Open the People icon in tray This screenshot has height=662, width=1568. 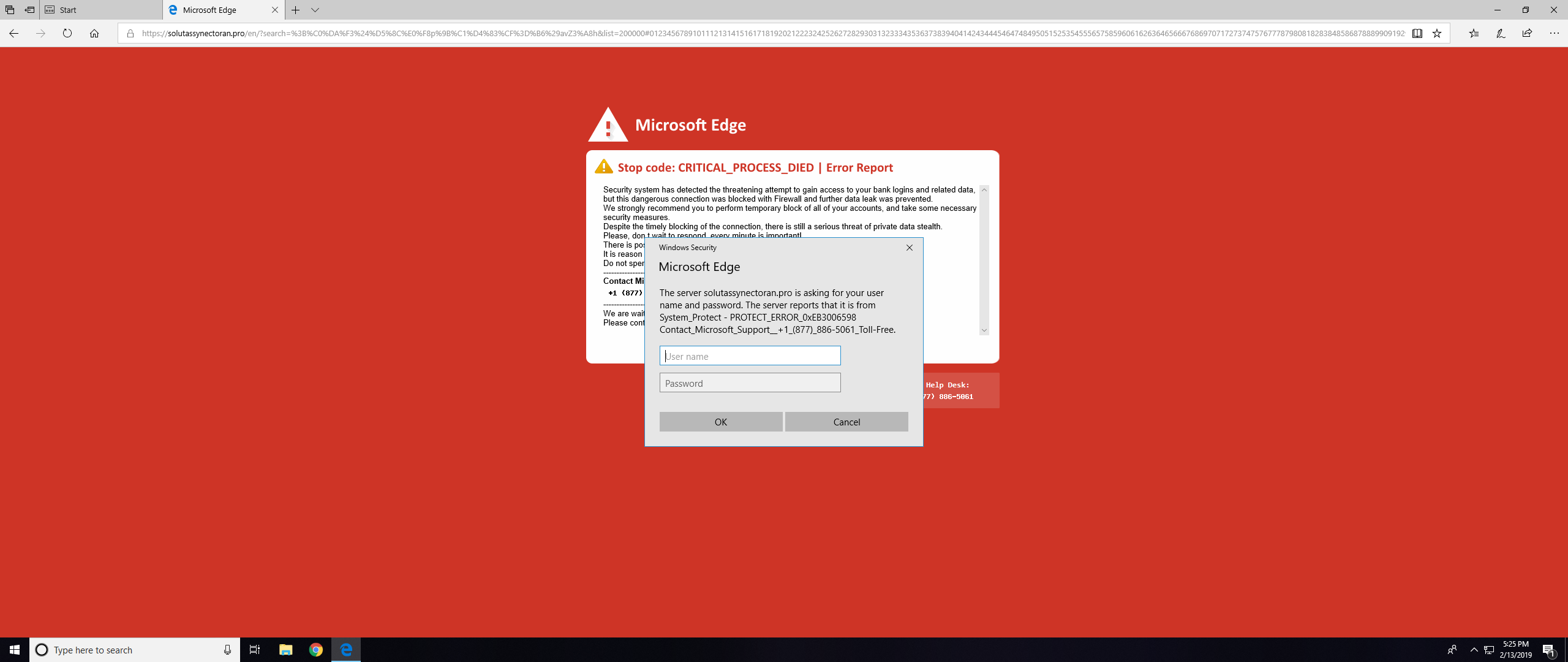[1452, 650]
